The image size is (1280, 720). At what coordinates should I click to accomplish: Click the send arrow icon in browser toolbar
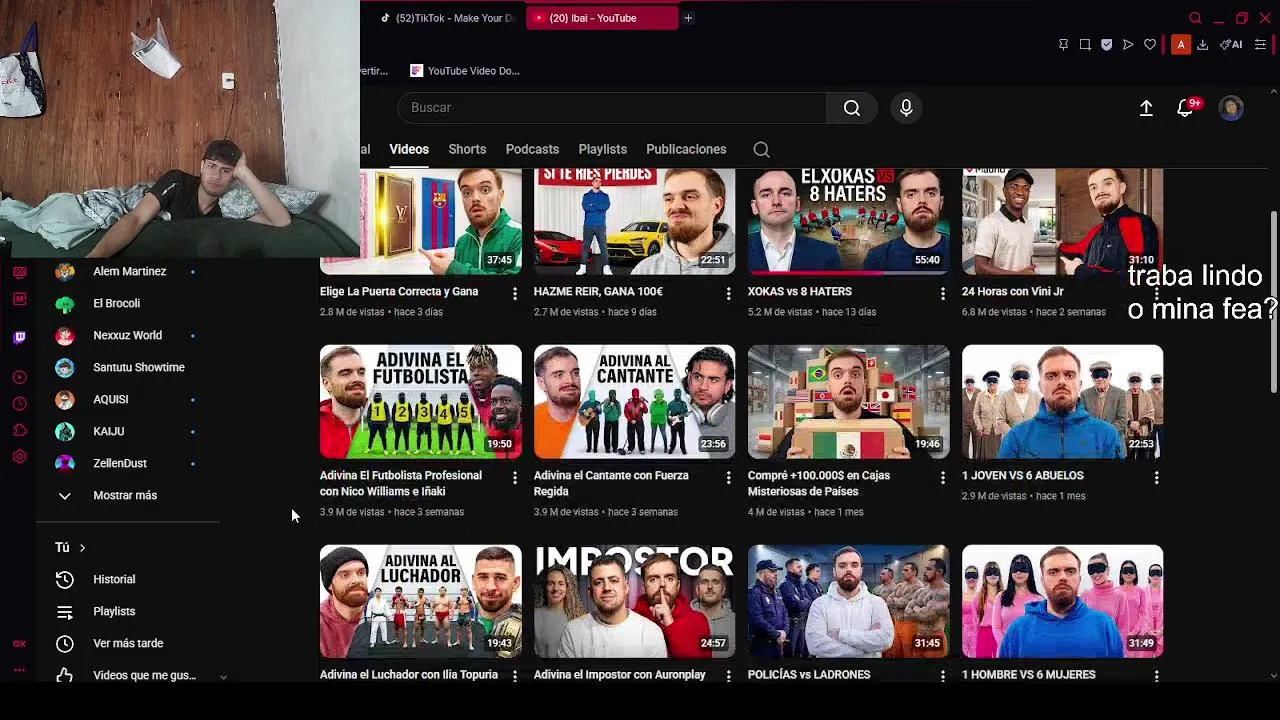tap(1128, 44)
